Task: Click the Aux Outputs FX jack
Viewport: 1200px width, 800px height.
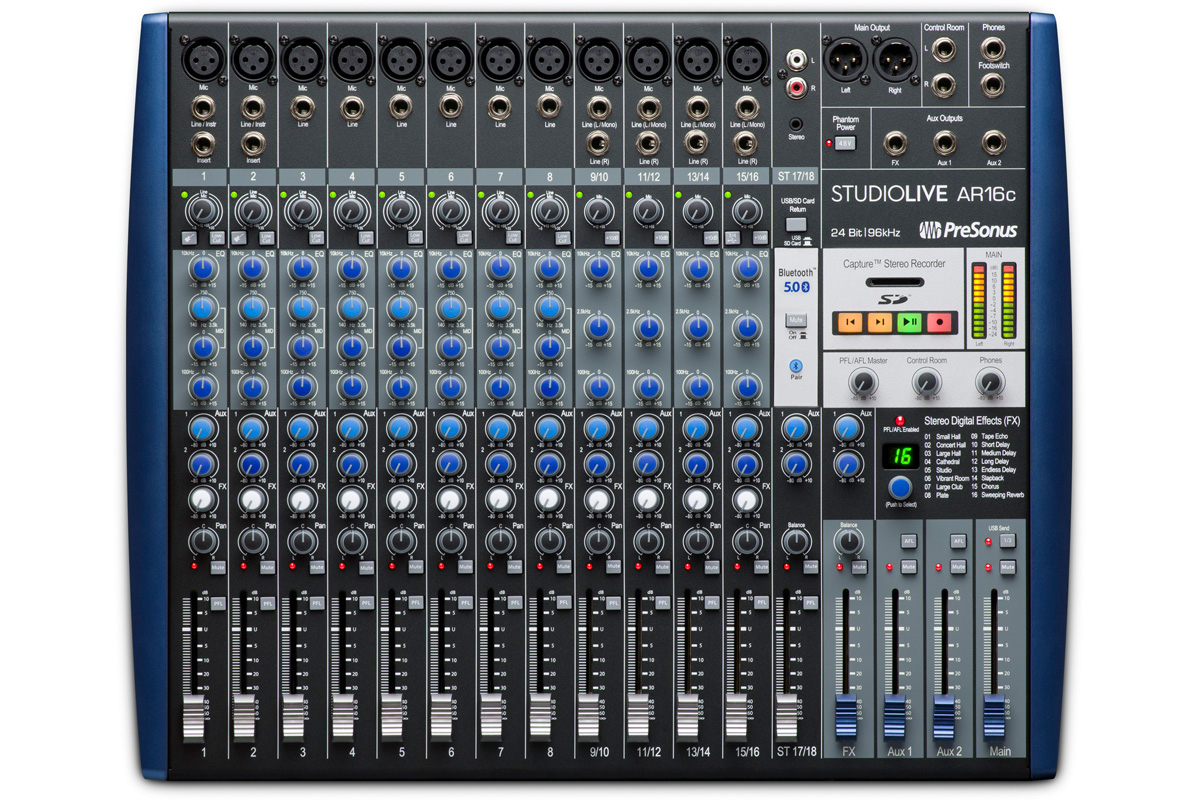Action: click(x=895, y=142)
